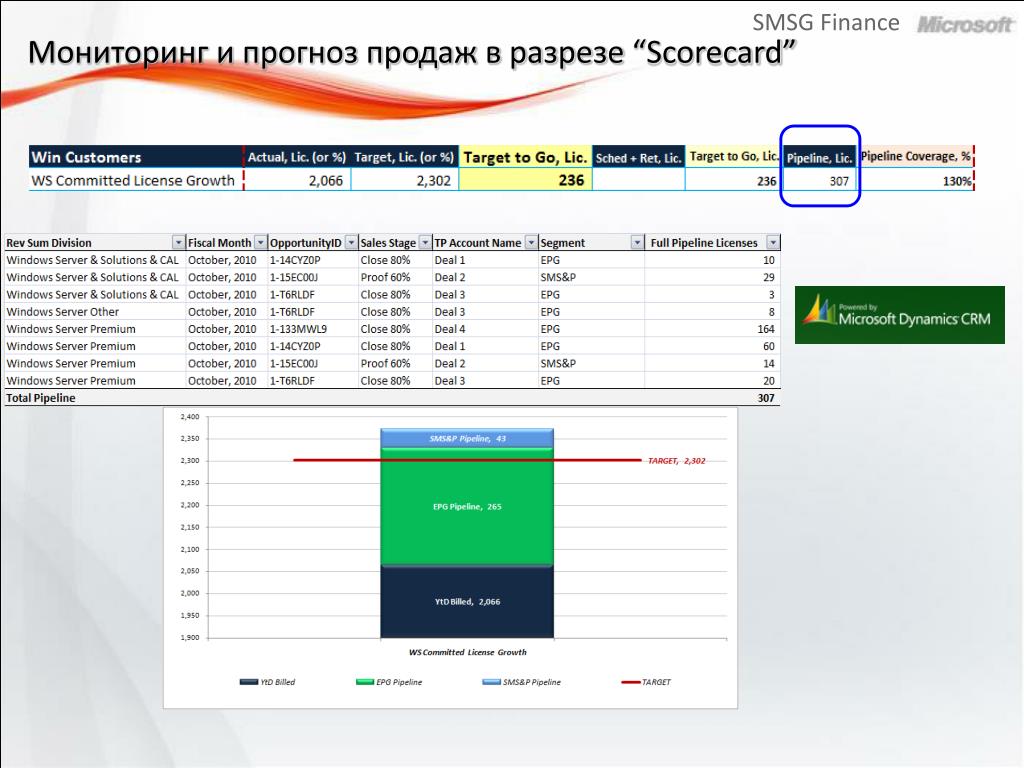The height and width of the screenshot is (768, 1024).
Task: Select the Target to Go, Lic. header cell
Action: pos(525,157)
